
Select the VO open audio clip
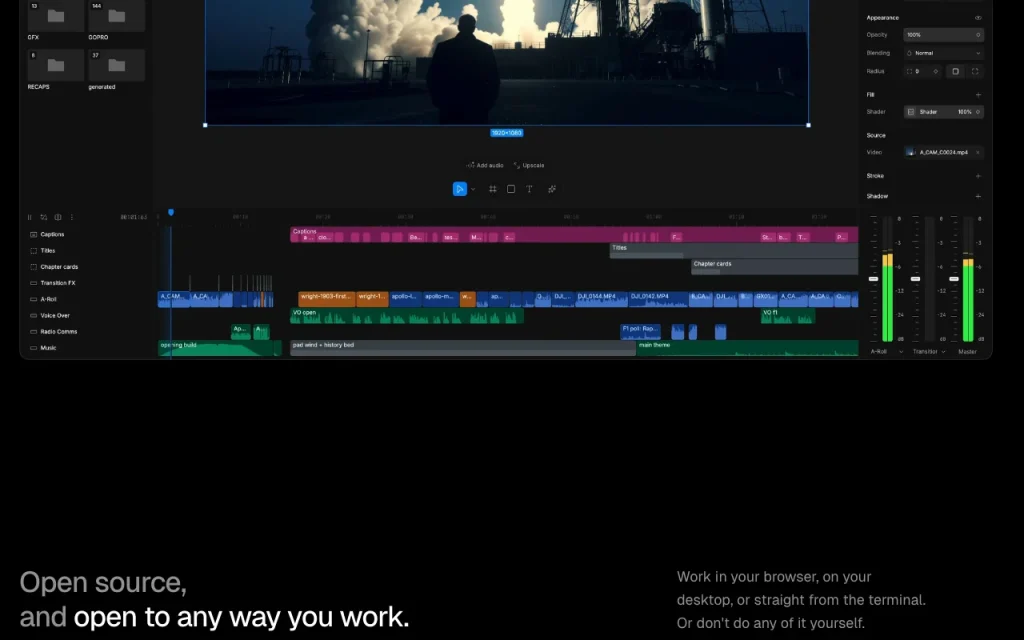click(x=407, y=316)
